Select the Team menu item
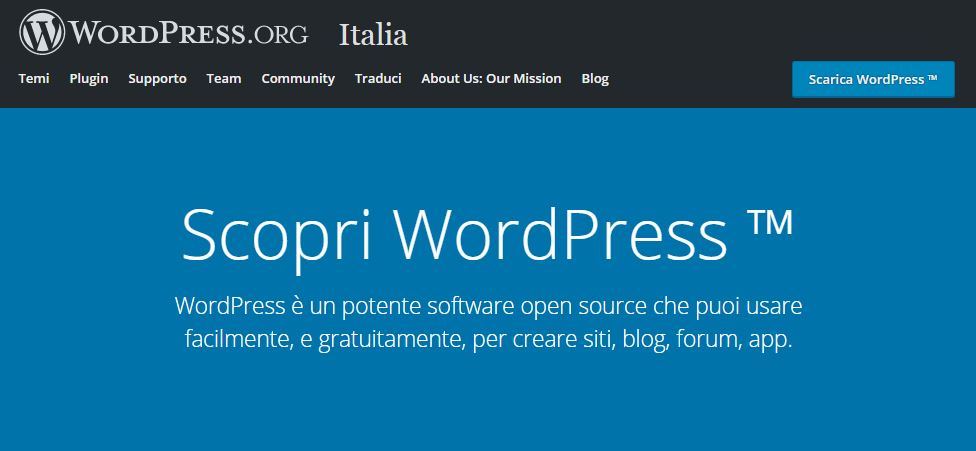This screenshot has height=451, width=976. pos(224,78)
